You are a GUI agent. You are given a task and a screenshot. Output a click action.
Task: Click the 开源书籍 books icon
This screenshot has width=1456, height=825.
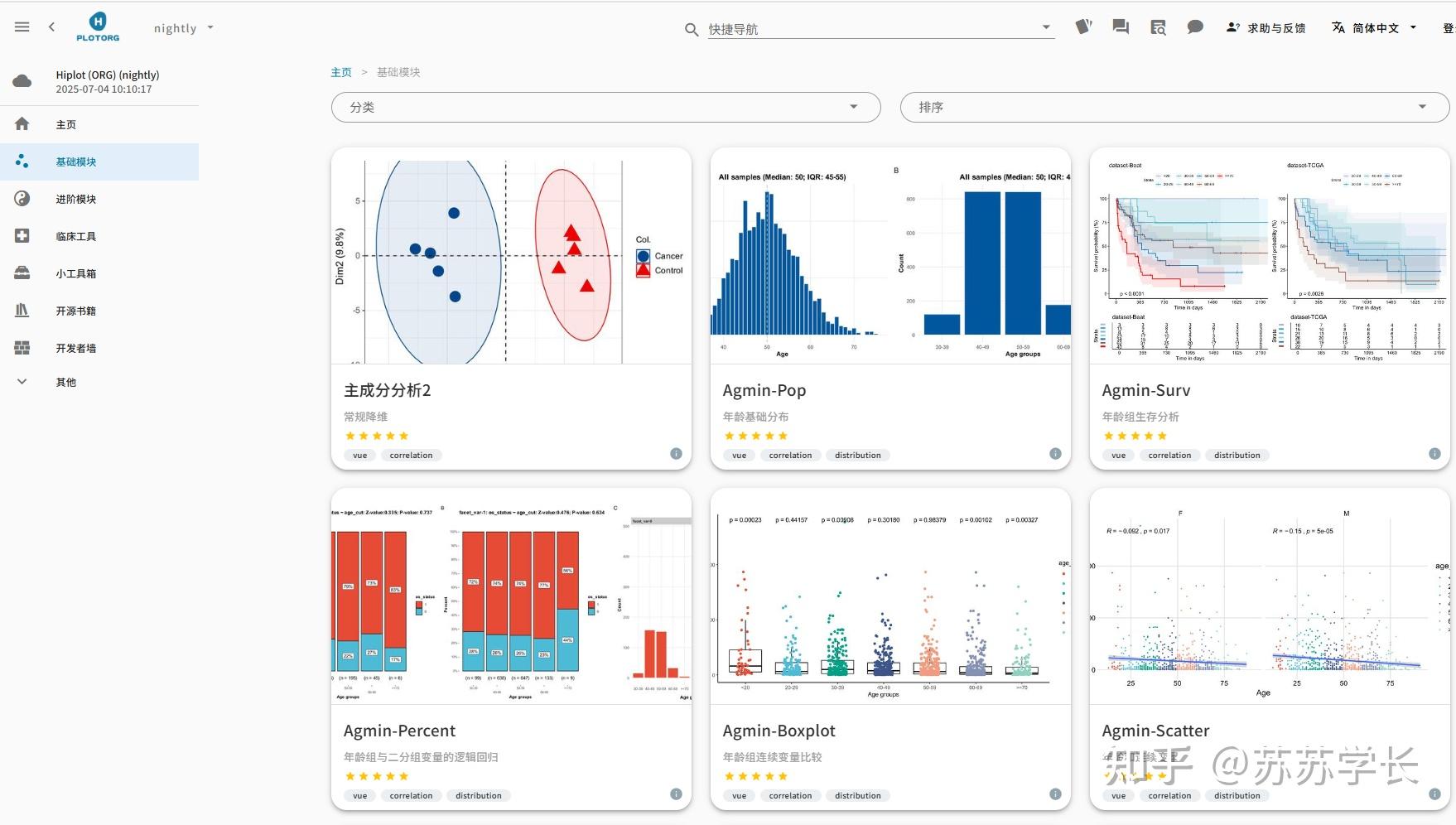pyautogui.click(x=22, y=311)
